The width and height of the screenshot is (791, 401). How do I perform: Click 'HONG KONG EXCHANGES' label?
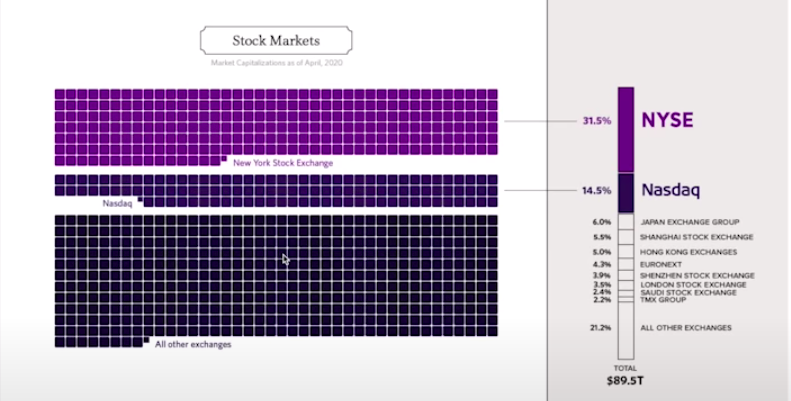pyautogui.click(x=689, y=252)
